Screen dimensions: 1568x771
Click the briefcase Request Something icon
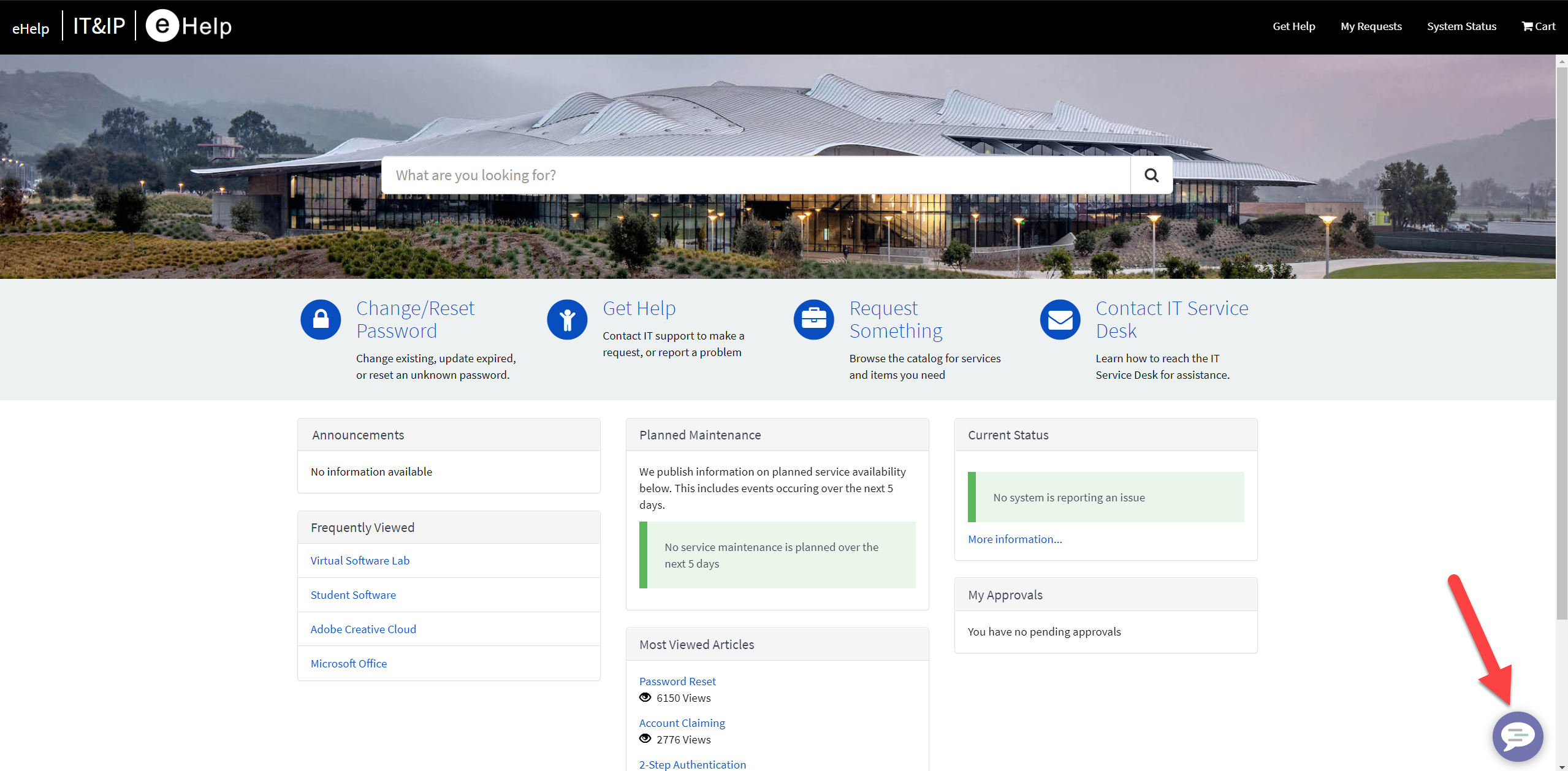[x=813, y=319]
